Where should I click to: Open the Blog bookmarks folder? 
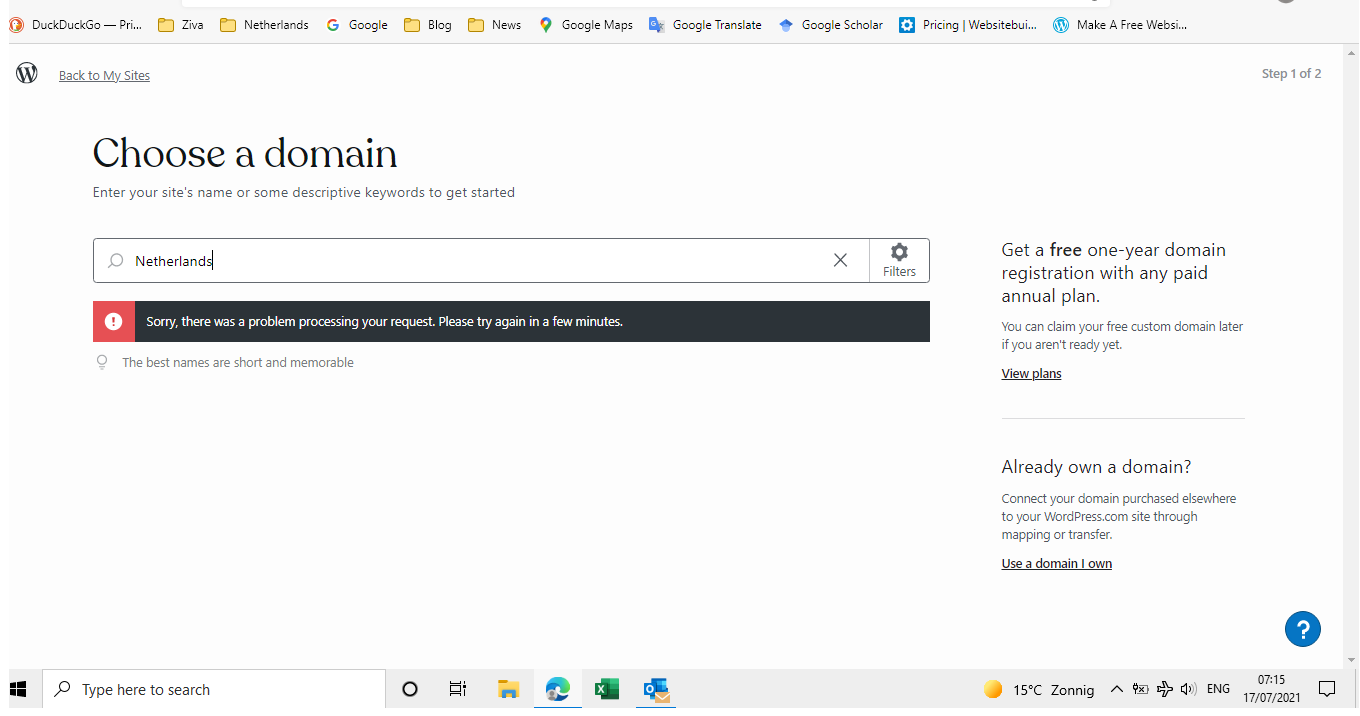(428, 25)
